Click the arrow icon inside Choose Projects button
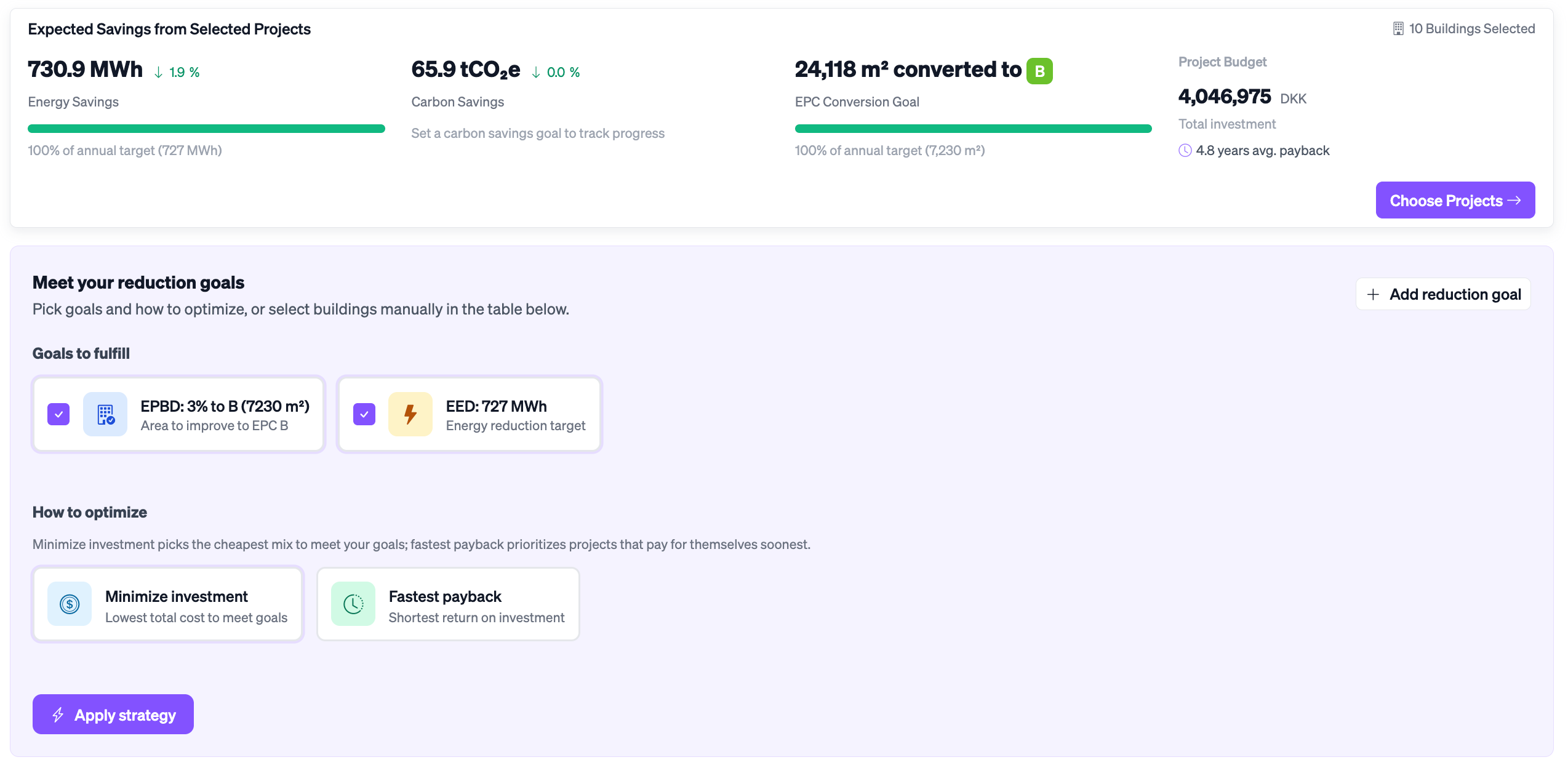Viewport: 1568px width, 773px height. (1515, 200)
